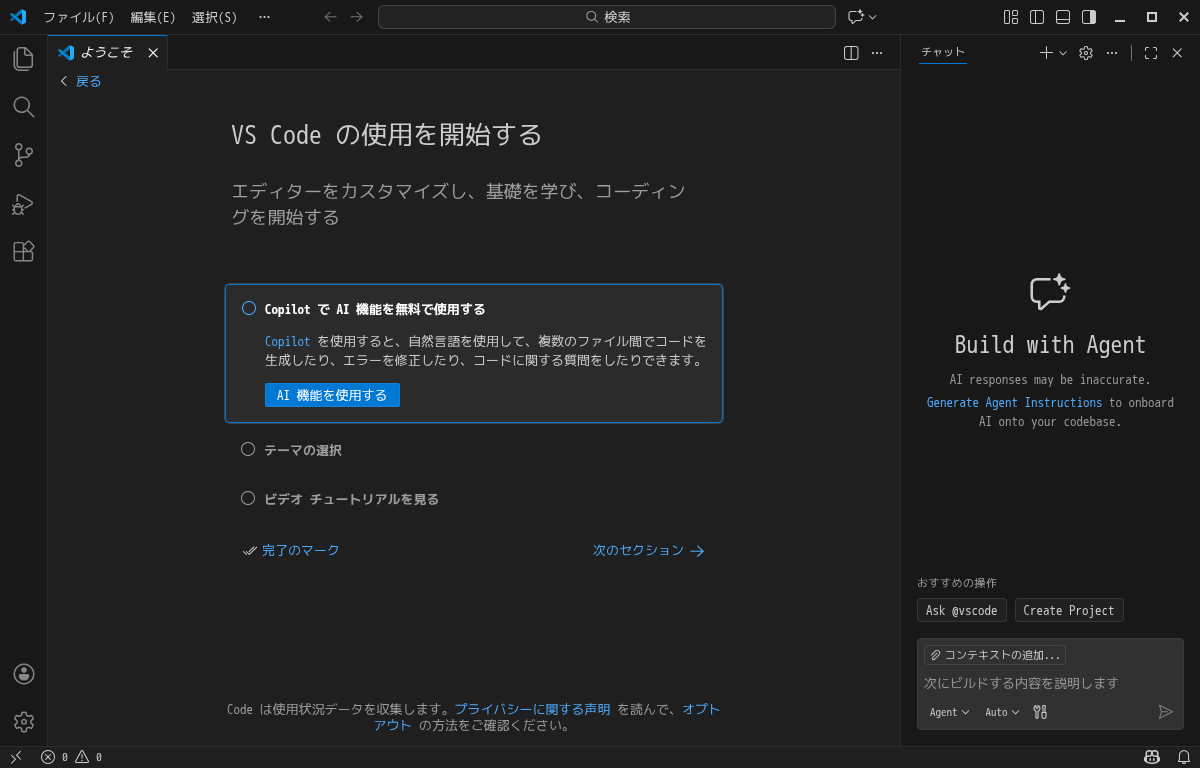
Task: Open the Auto model picker dropdown
Action: (x=1002, y=712)
